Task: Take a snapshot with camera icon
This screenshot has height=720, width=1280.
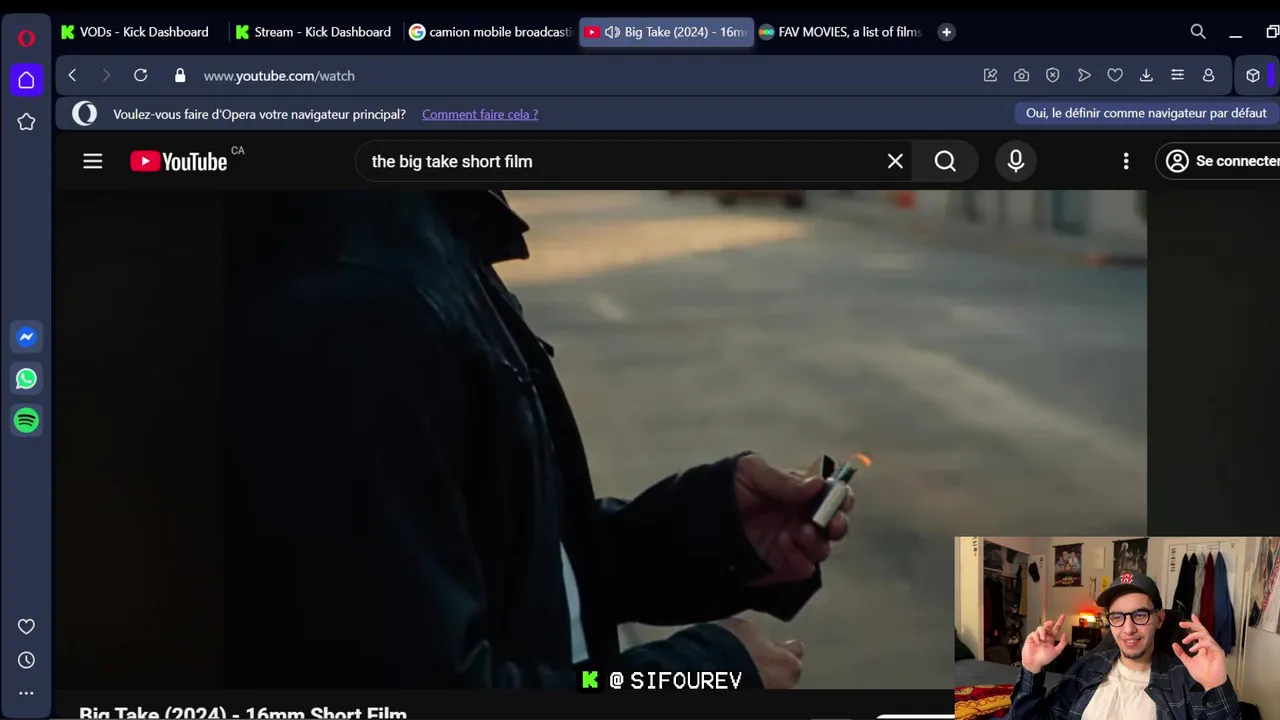Action: 1021,75
